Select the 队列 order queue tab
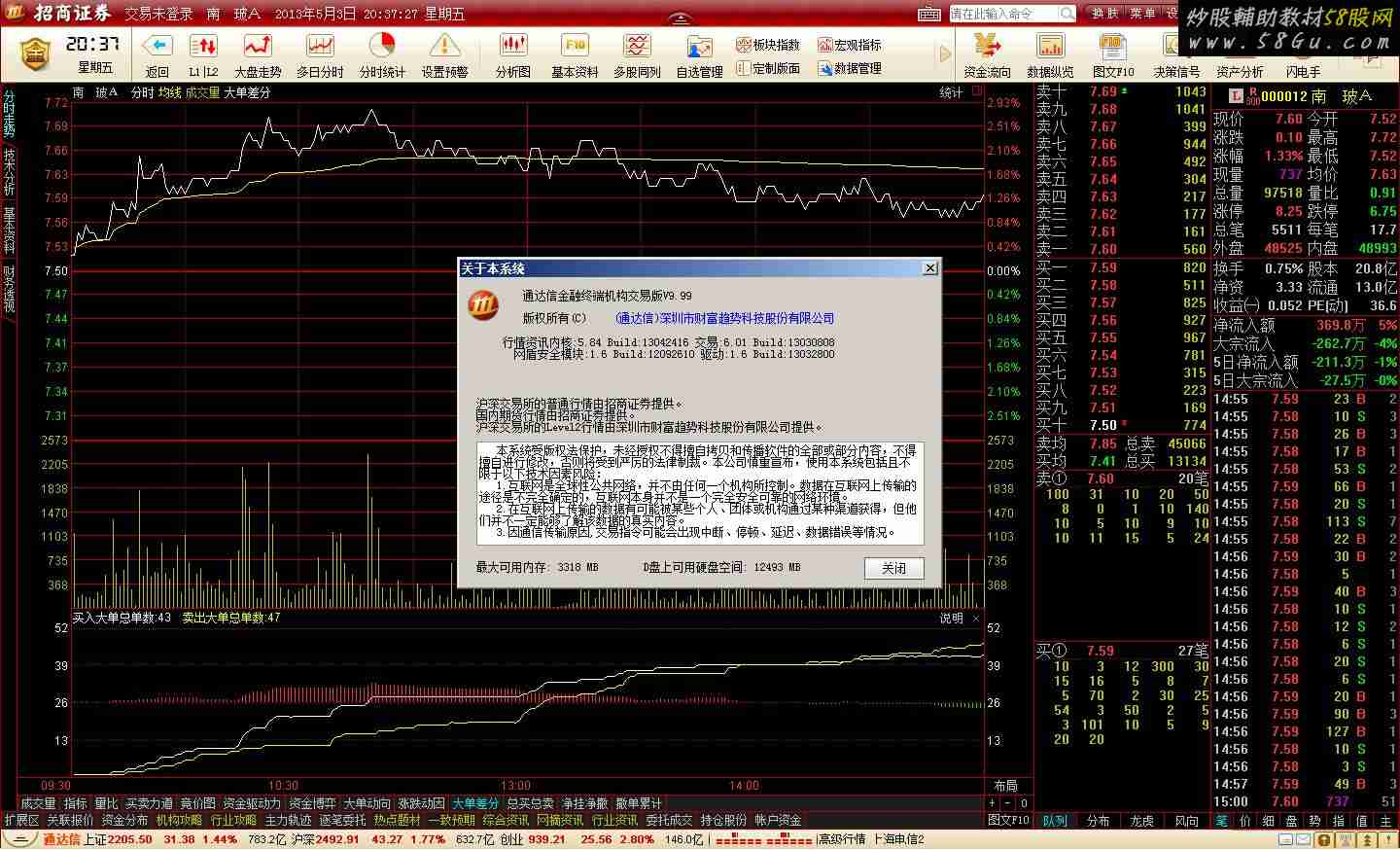This screenshot has width=1400, height=850. pos(1055,821)
